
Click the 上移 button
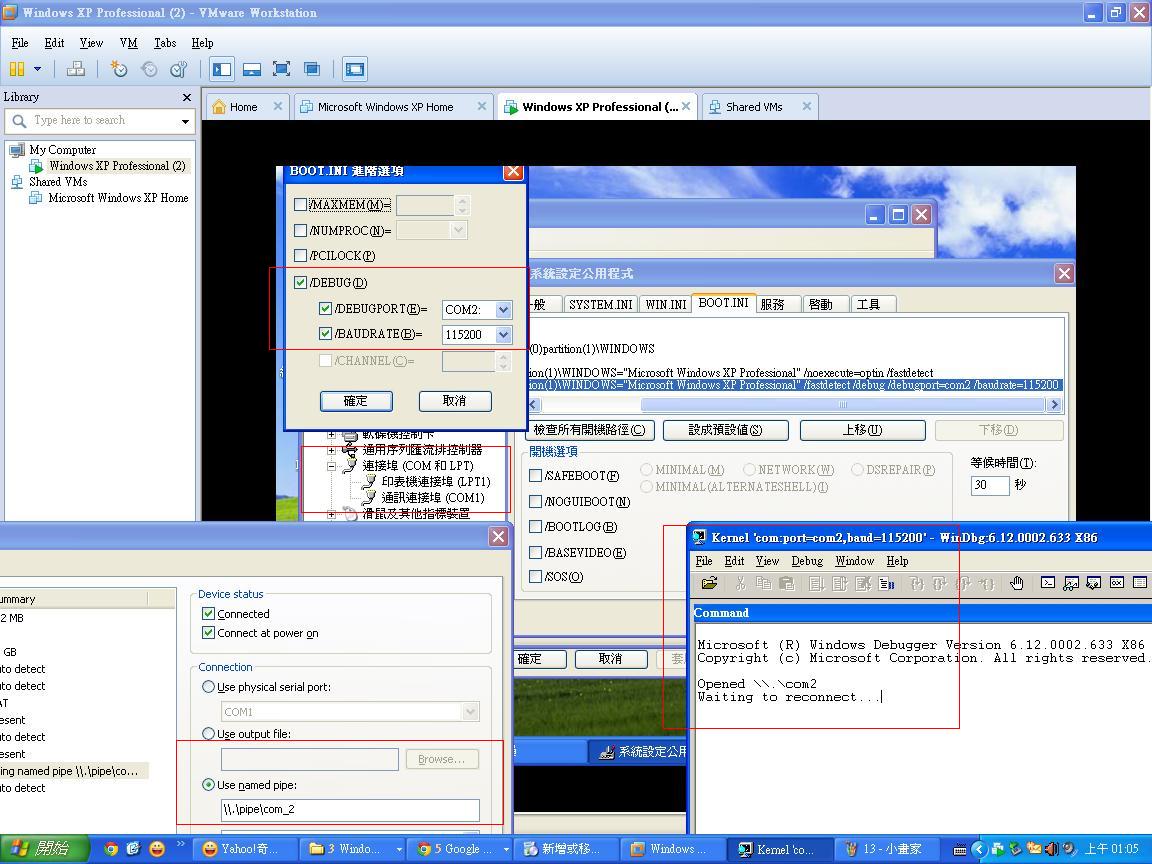(x=863, y=430)
